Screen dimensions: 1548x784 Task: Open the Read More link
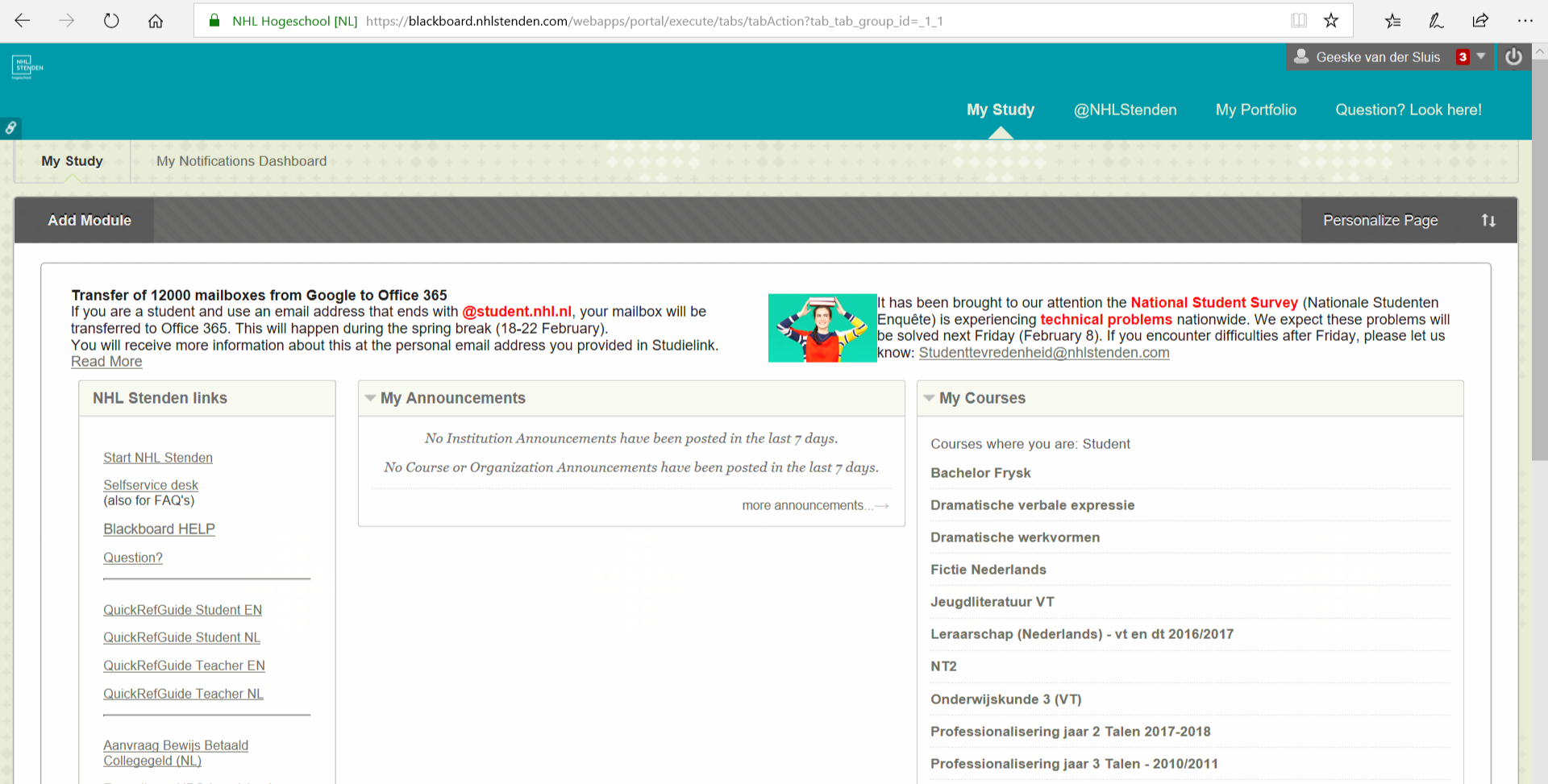pyautogui.click(x=106, y=362)
